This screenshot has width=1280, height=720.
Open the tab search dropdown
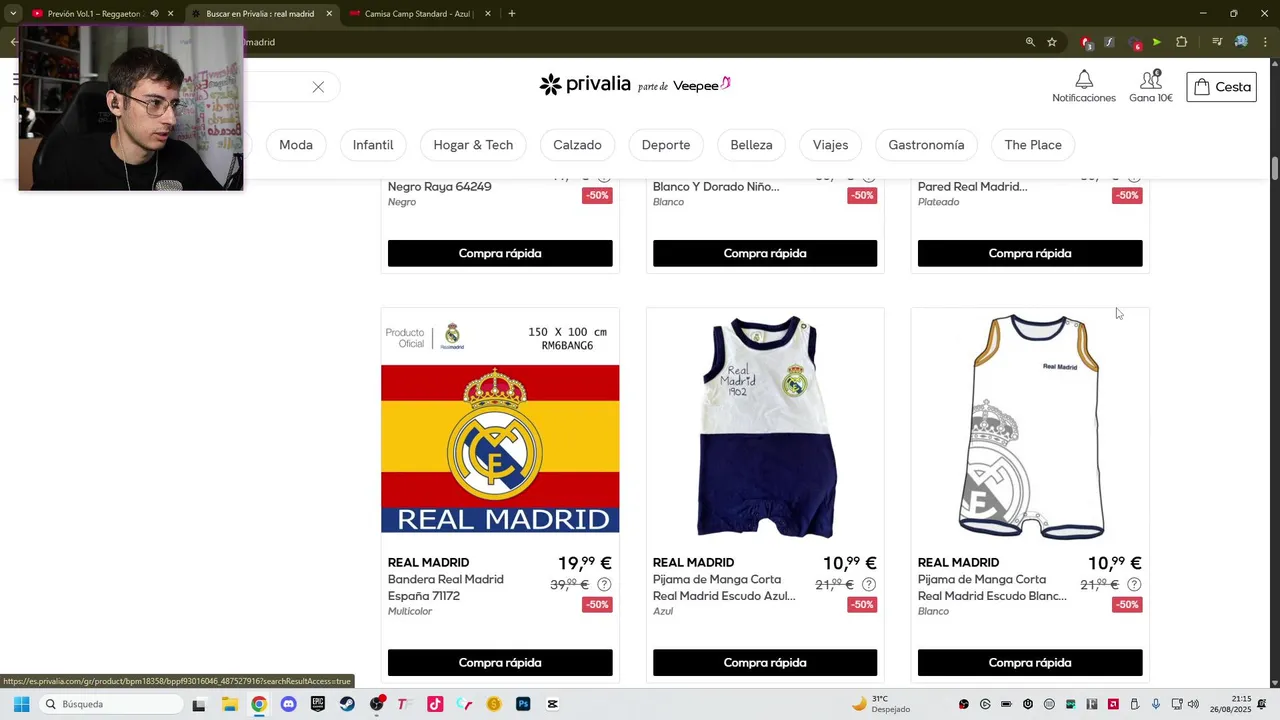coord(12,14)
